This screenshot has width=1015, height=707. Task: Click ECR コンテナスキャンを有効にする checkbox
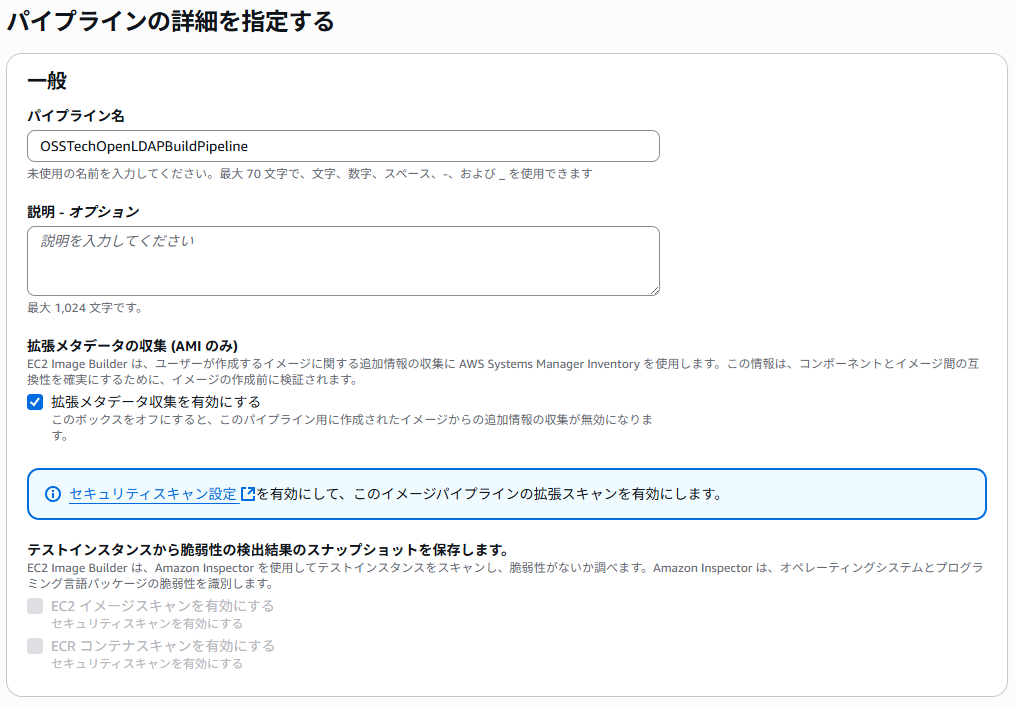point(35,646)
